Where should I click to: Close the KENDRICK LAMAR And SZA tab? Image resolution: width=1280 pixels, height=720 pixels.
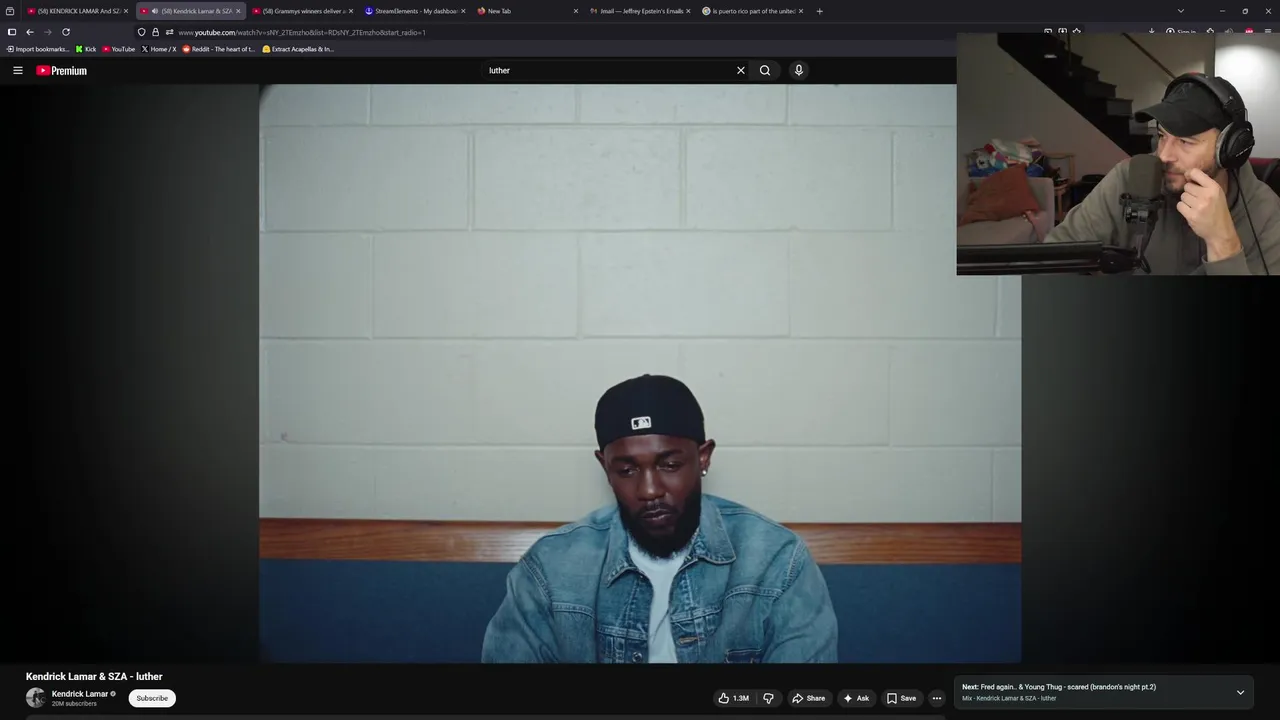126,11
